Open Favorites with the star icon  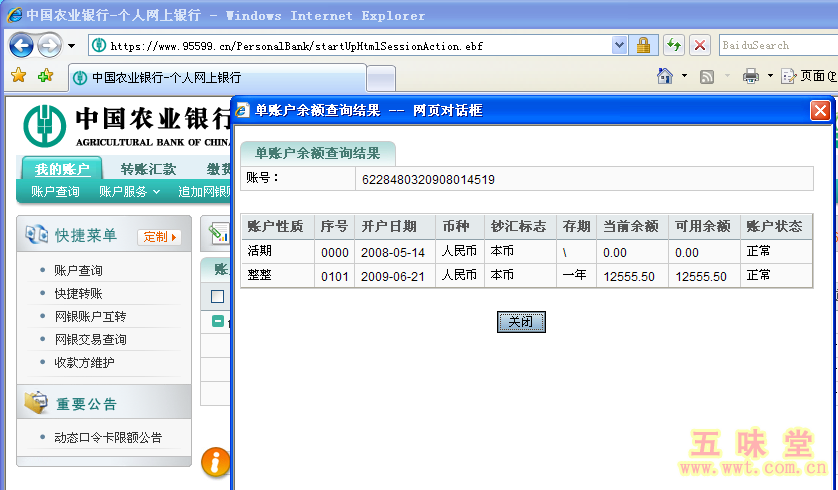pyautogui.click(x=18, y=76)
